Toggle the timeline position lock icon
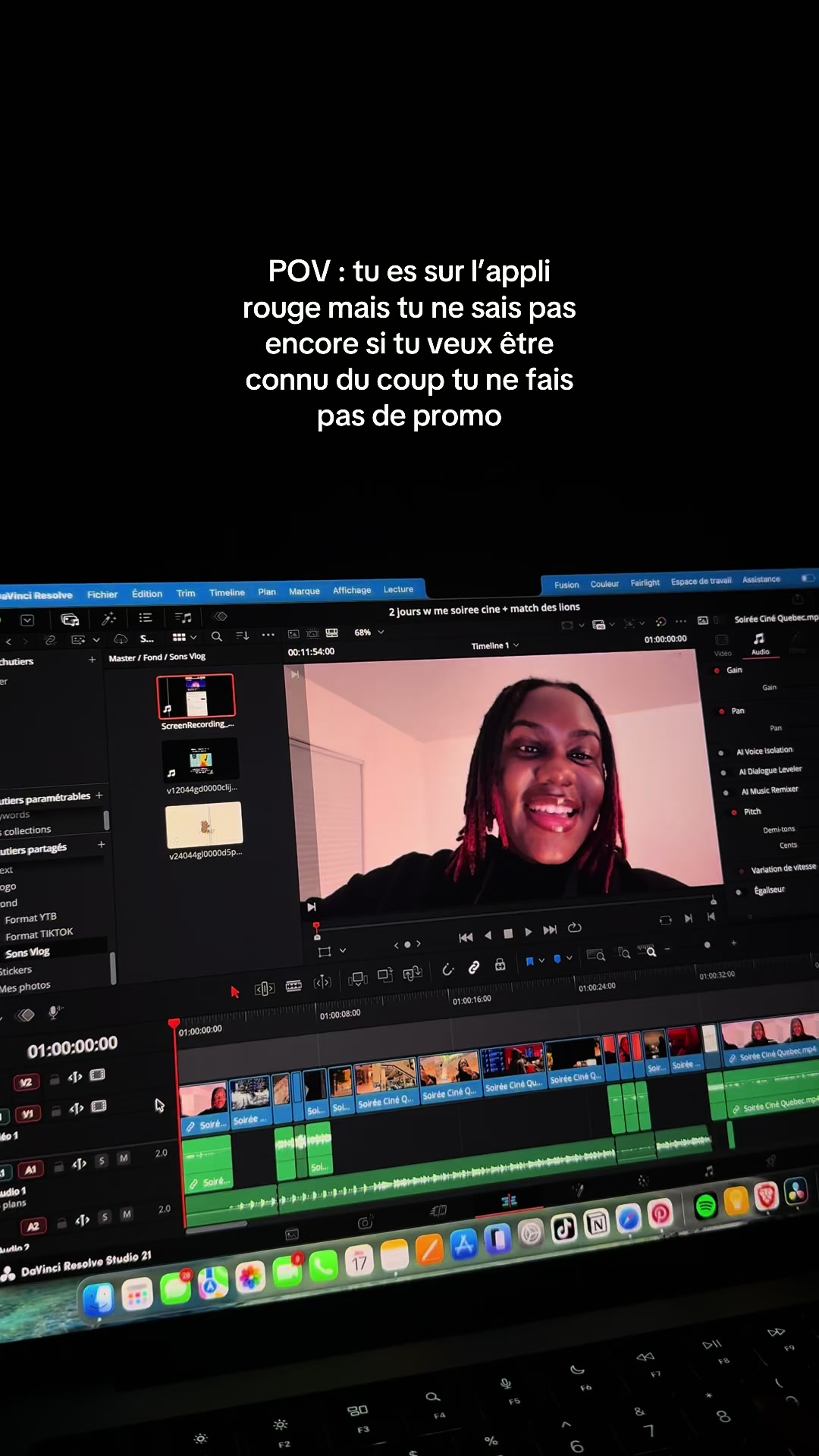 tap(500, 964)
